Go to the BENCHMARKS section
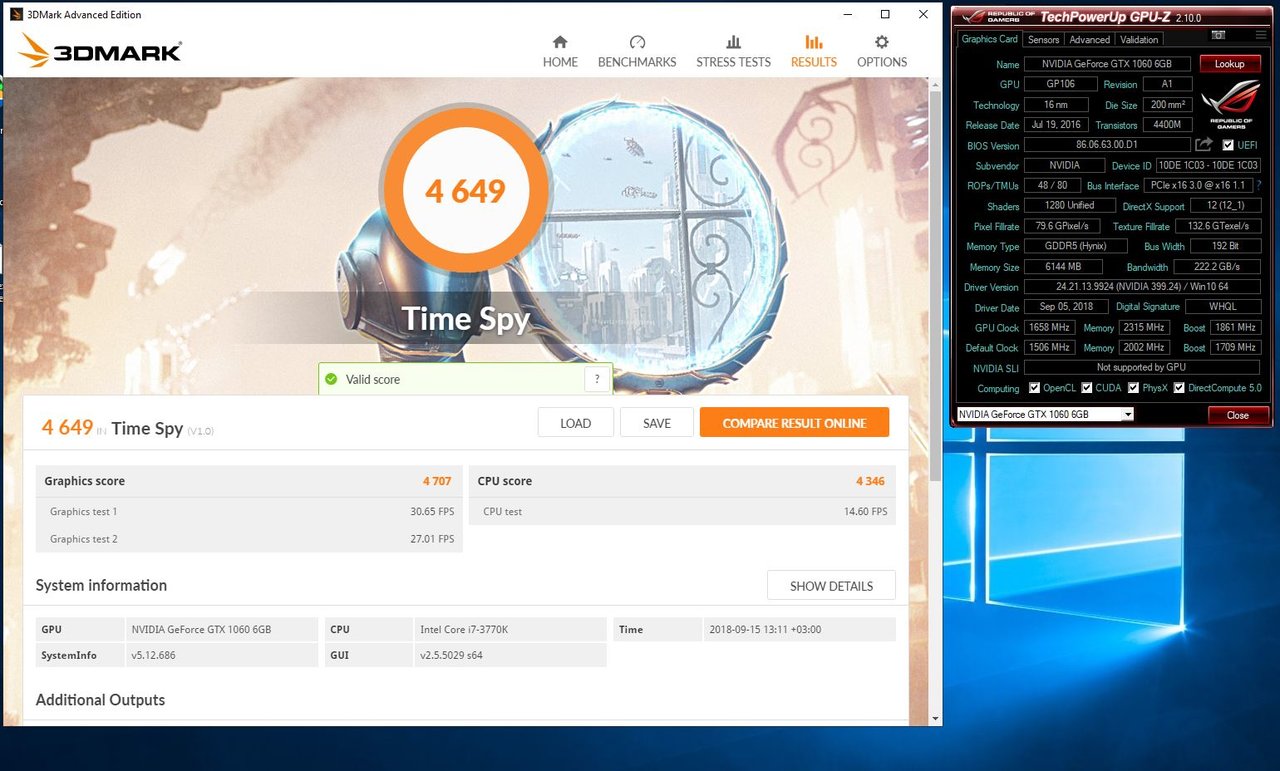This screenshot has width=1280, height=771. coord(637,51)
